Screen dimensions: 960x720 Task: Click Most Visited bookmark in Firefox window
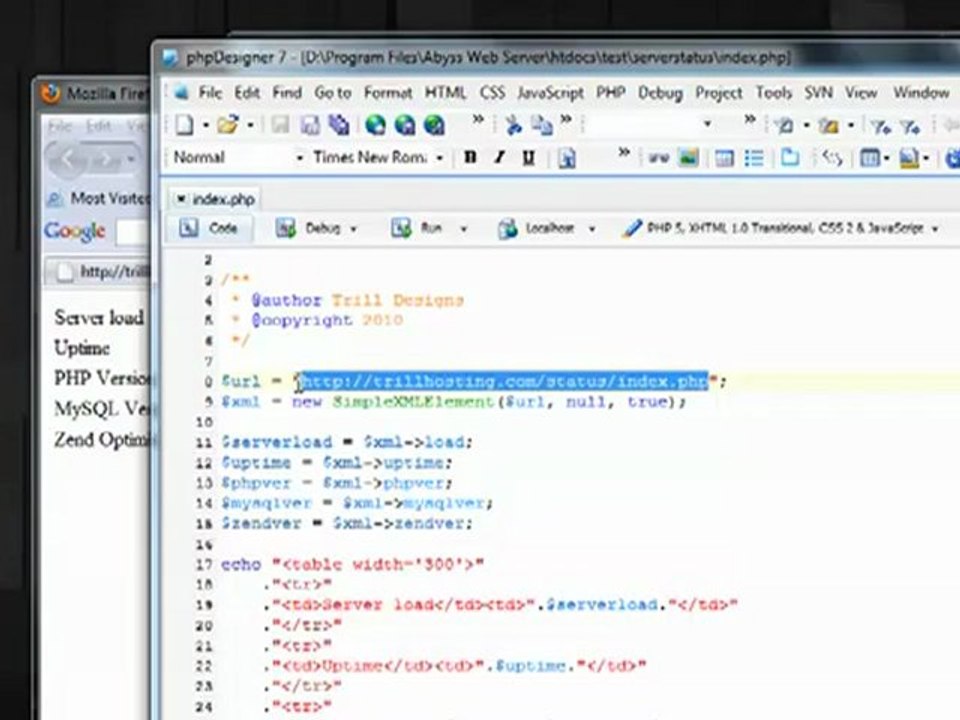[x=99, y=198]
